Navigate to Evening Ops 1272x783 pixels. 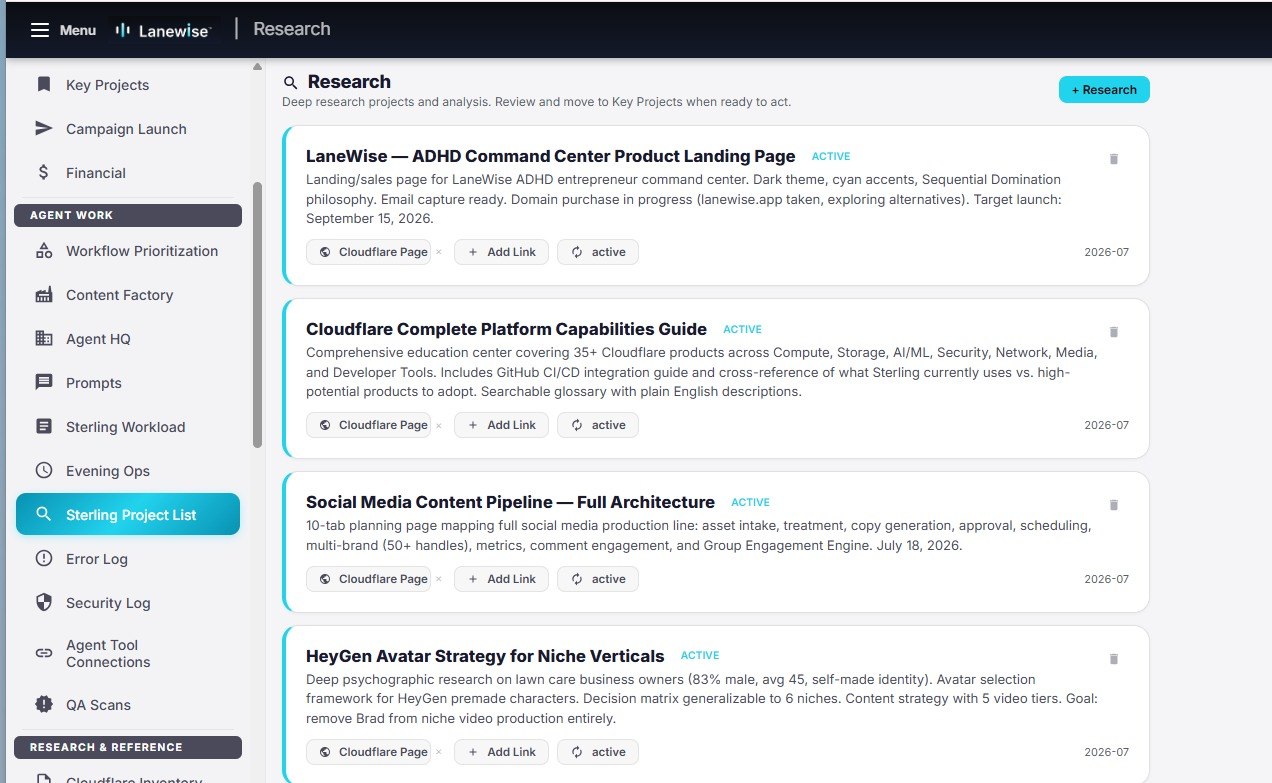point(128,471)
